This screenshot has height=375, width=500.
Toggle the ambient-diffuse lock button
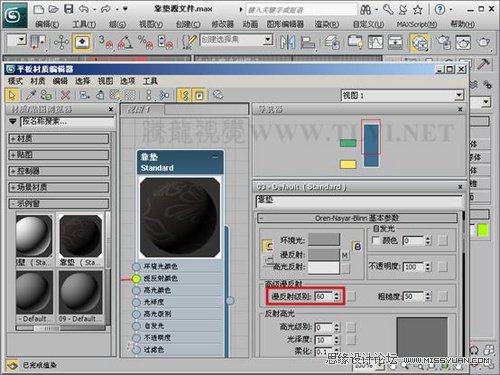(268, 246)
